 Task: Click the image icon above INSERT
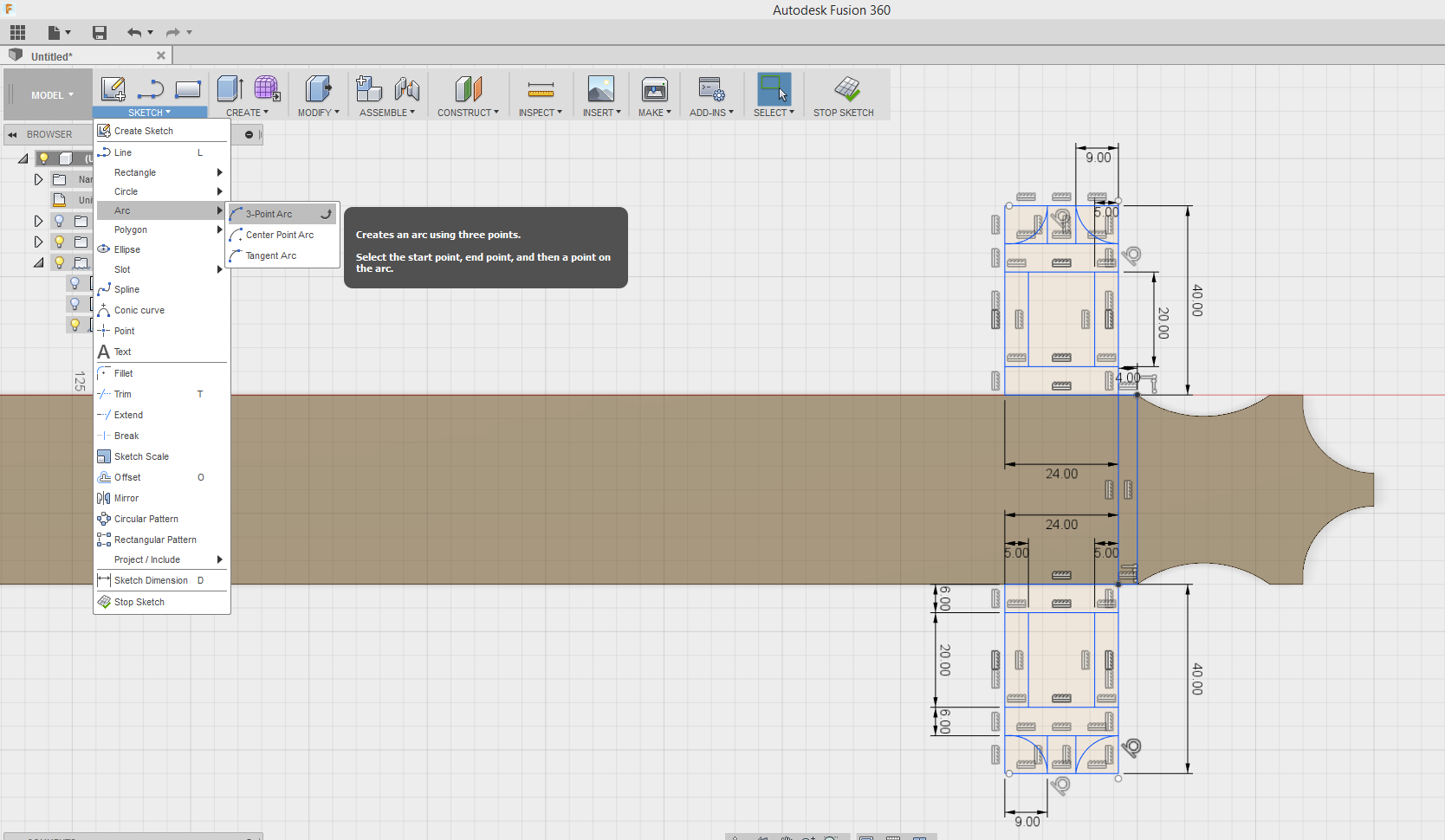pos(601,88)
